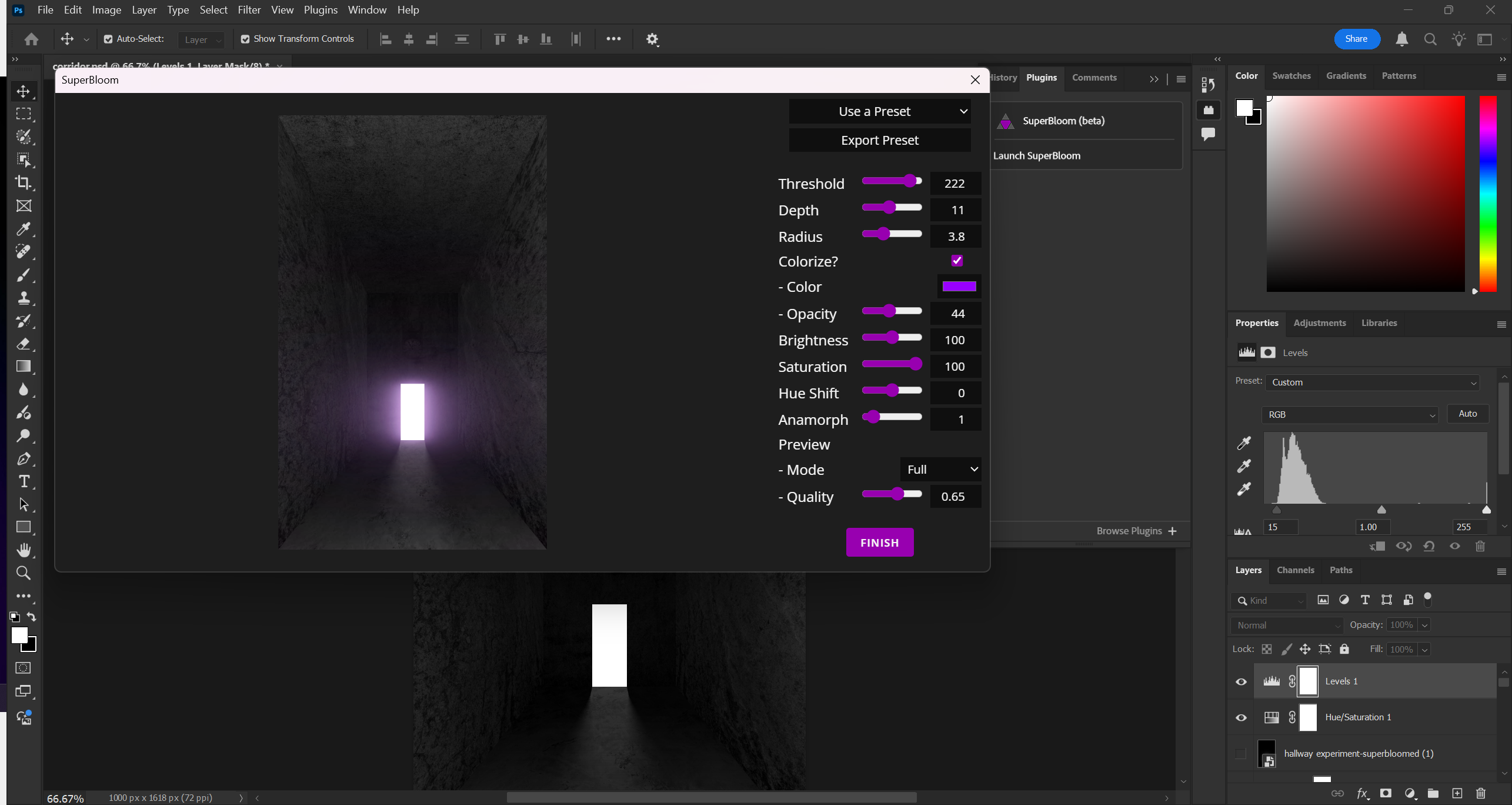Open the Image menu
The width and height of the screenshot is (1512, 805).
[x=106, y=10]
